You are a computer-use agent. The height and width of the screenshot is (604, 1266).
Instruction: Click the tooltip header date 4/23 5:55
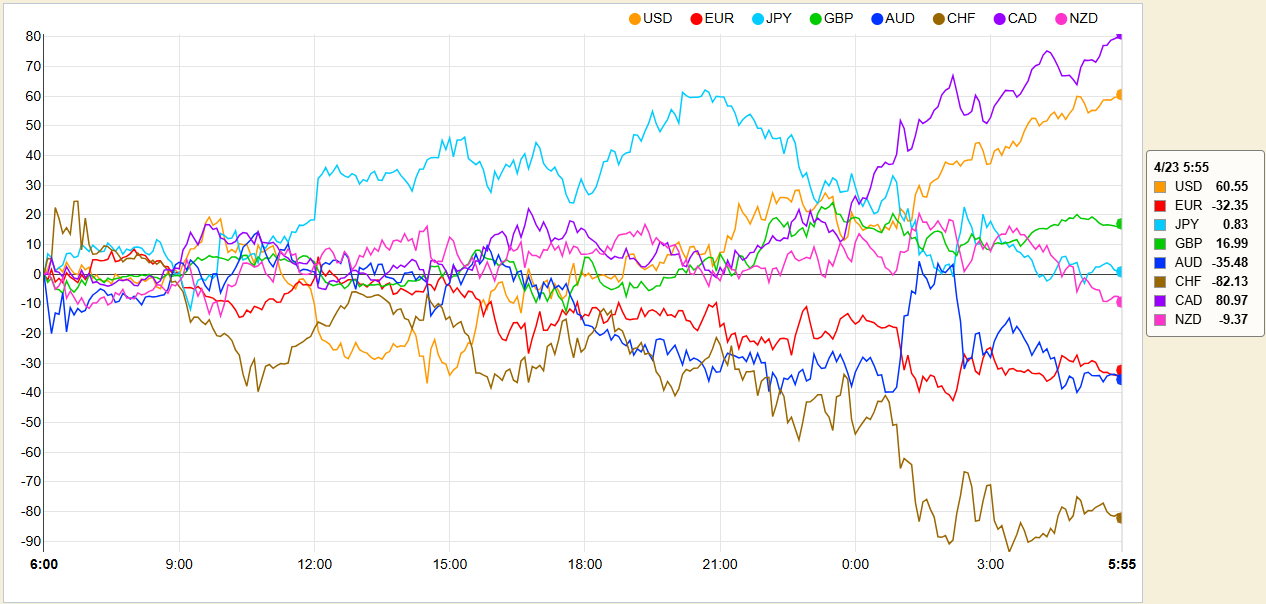1181,167
